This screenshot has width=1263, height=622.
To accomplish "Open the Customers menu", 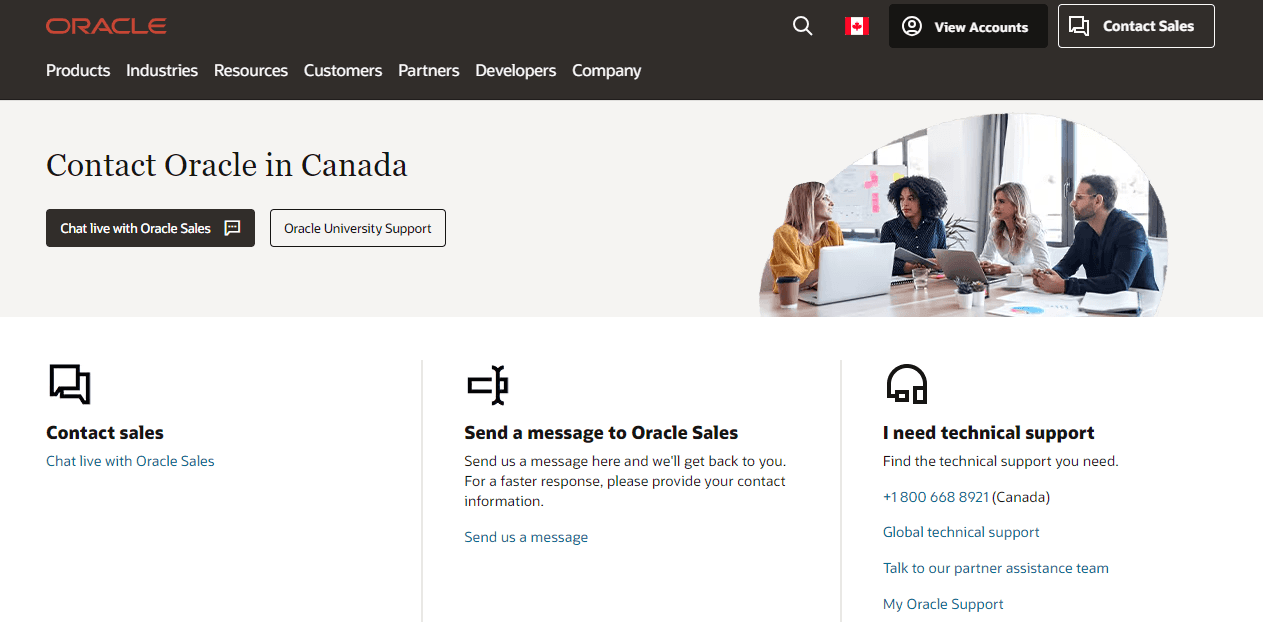I will [x=343, y=70].
